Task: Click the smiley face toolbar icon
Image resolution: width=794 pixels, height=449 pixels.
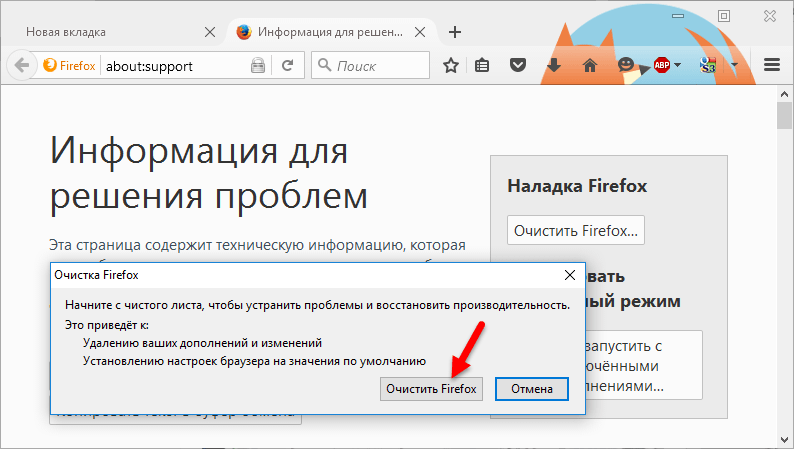Action: [x=626, y=65]
